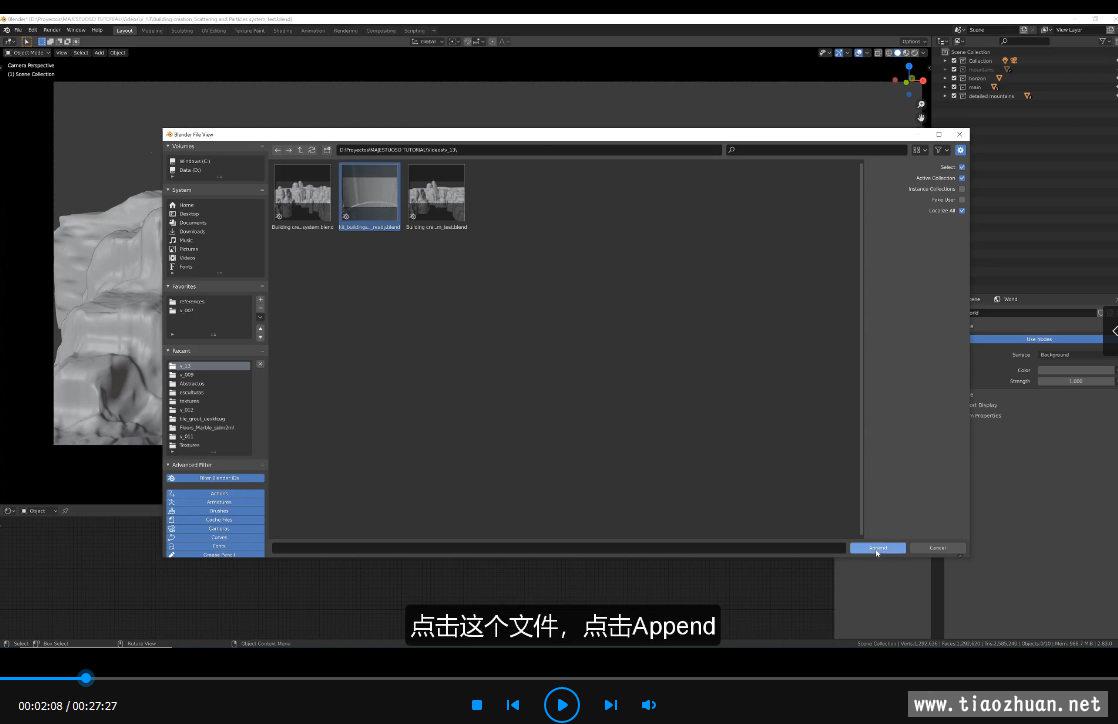Toggle the Cache Files filter

pyautogui.click(x=215, y=520)
